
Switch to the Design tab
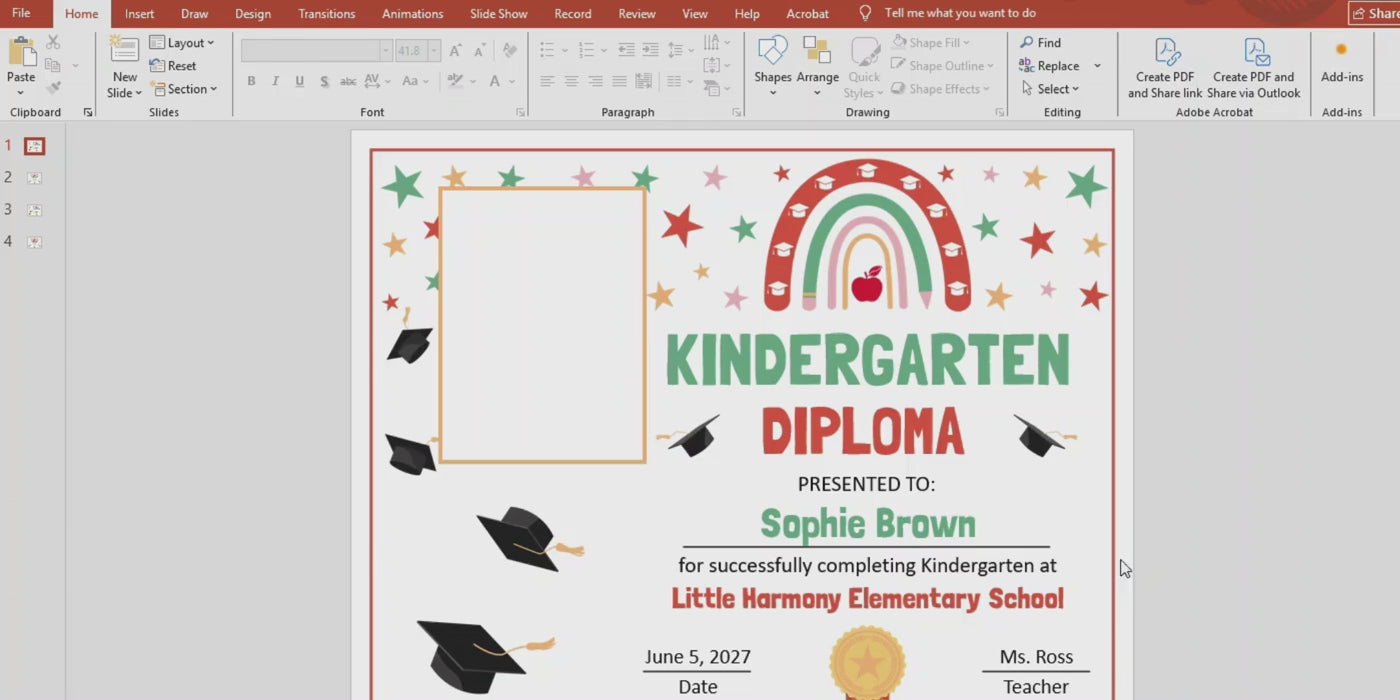(x=252, y=14)
